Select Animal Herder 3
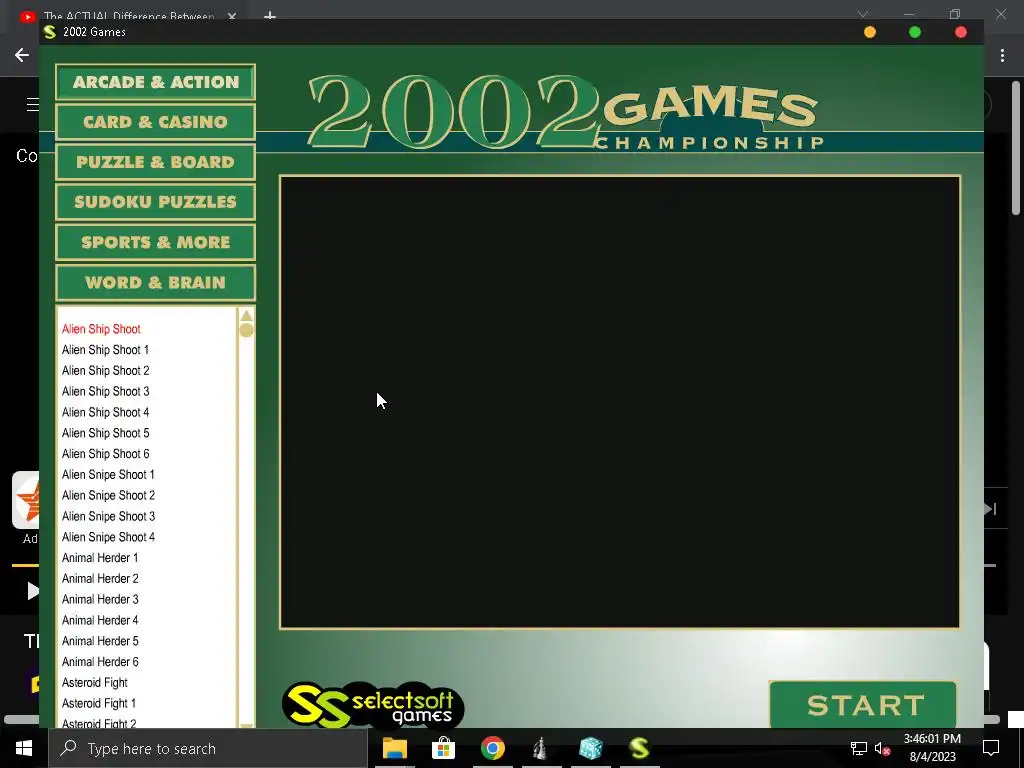The width and height of the screenshot is (1024, 768). coord(100,600)
